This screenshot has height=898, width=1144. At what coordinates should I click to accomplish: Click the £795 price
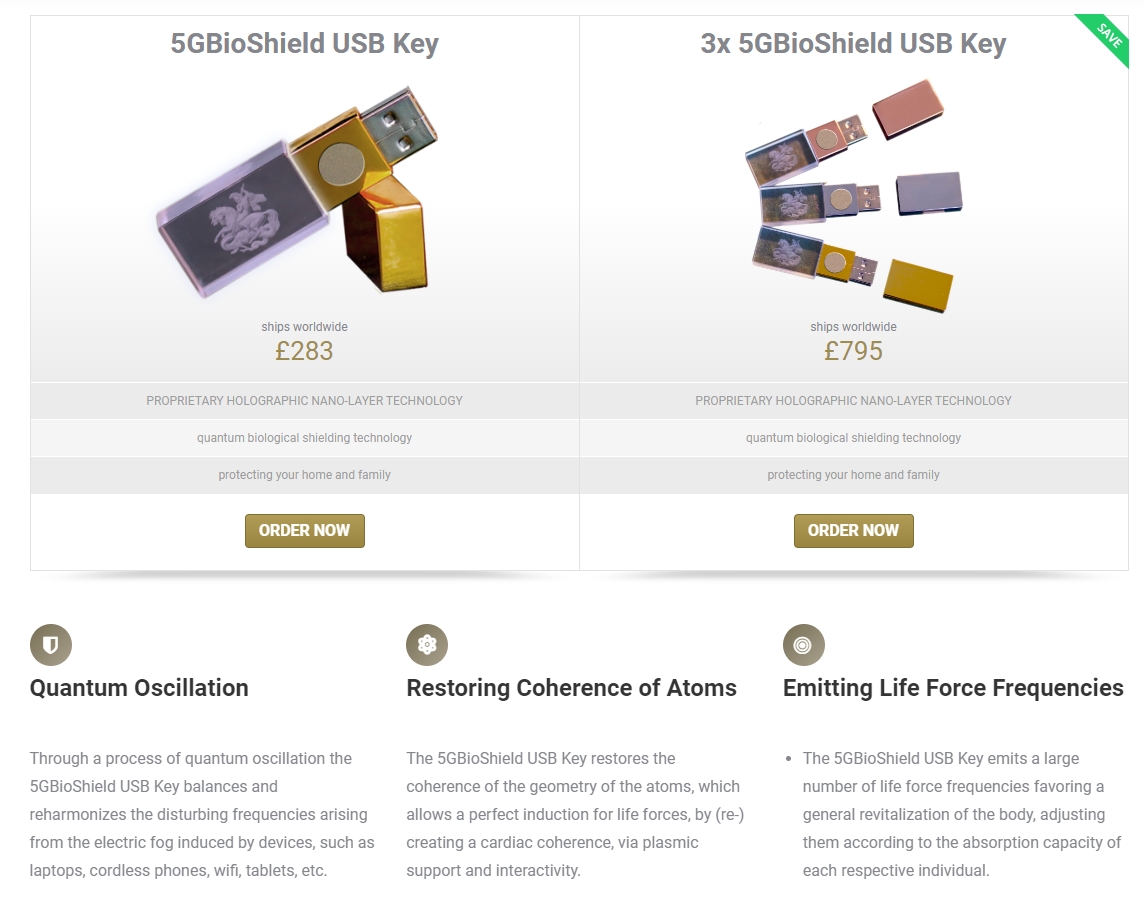[x=853, y=351]
